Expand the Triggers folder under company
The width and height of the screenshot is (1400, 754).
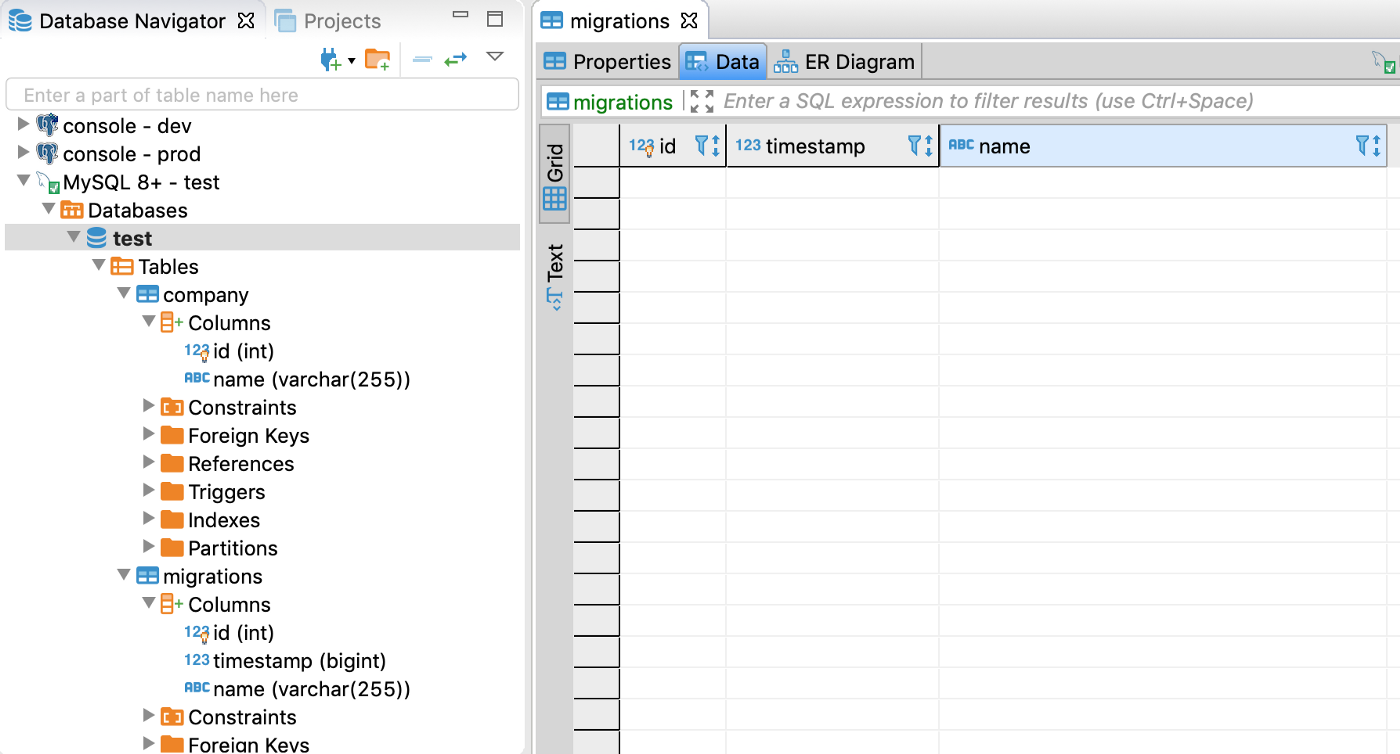tap(149, 491)
